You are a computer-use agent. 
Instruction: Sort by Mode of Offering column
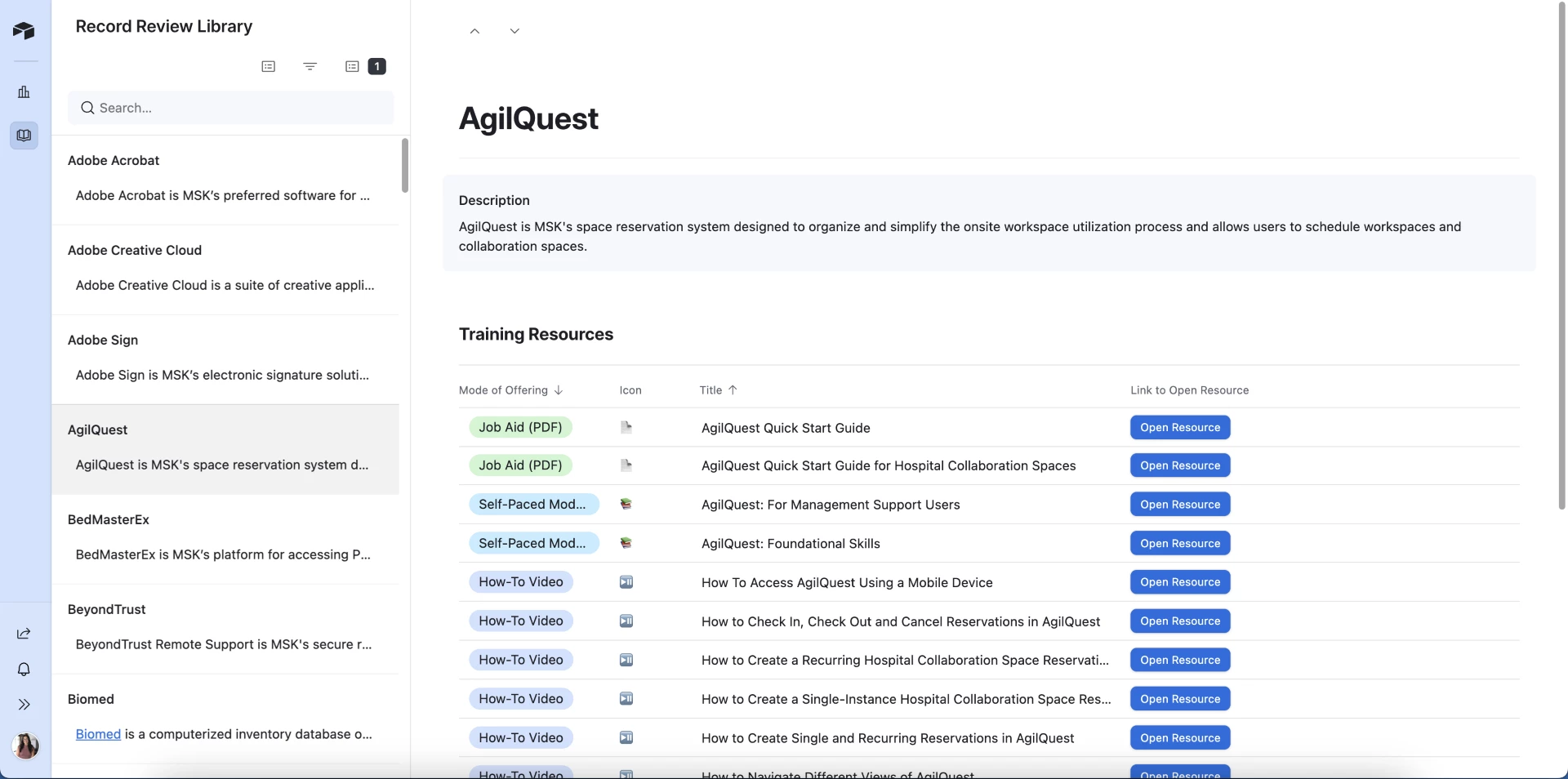pos(510,390)
